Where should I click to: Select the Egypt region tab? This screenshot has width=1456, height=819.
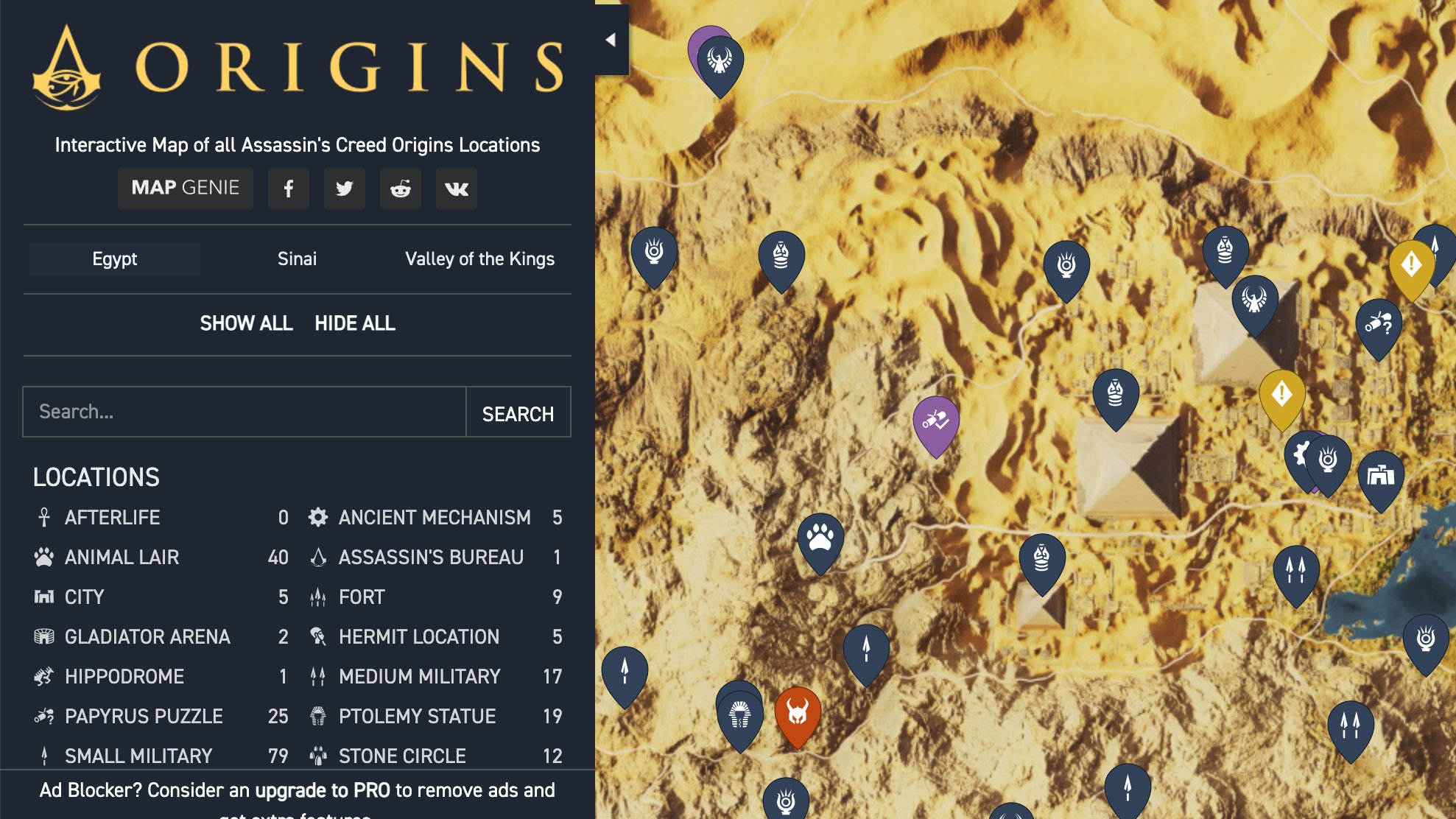(x=115, y=259)
